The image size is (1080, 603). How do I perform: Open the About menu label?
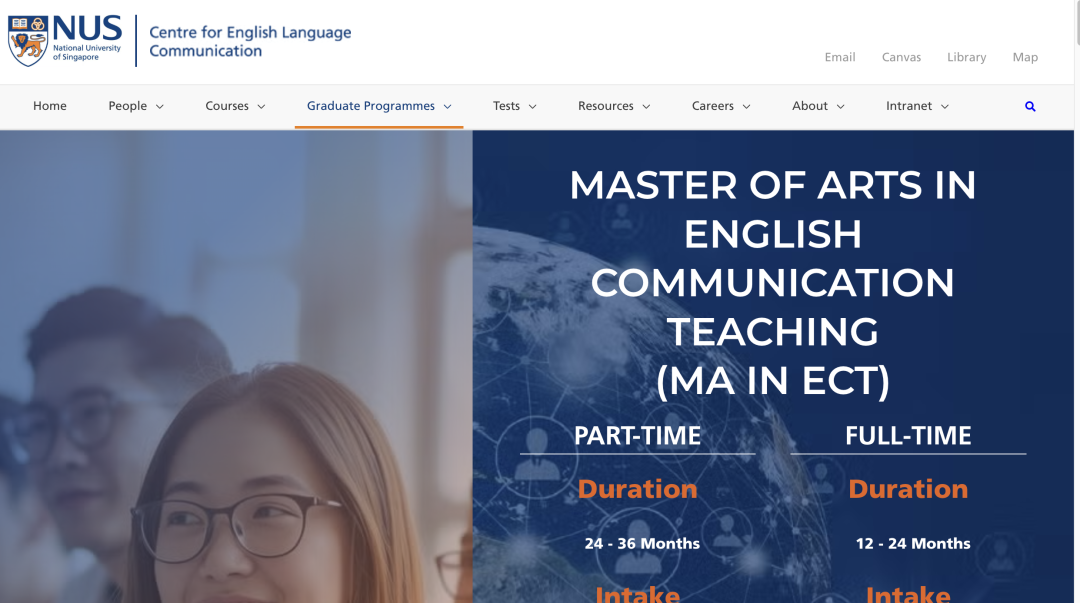pos(809,106)
